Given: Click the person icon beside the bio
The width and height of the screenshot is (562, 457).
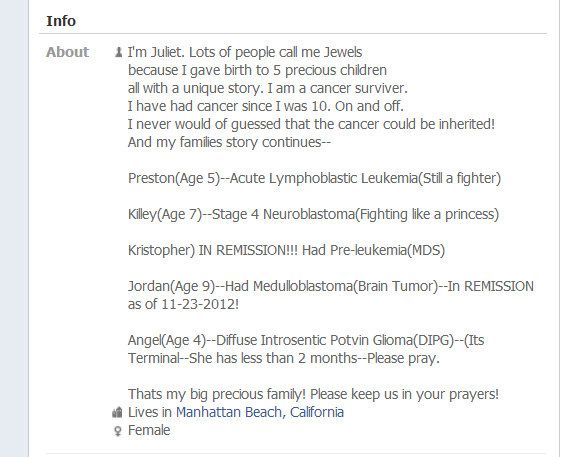Looking at the screenshot, I should click(x=118, y=52).
